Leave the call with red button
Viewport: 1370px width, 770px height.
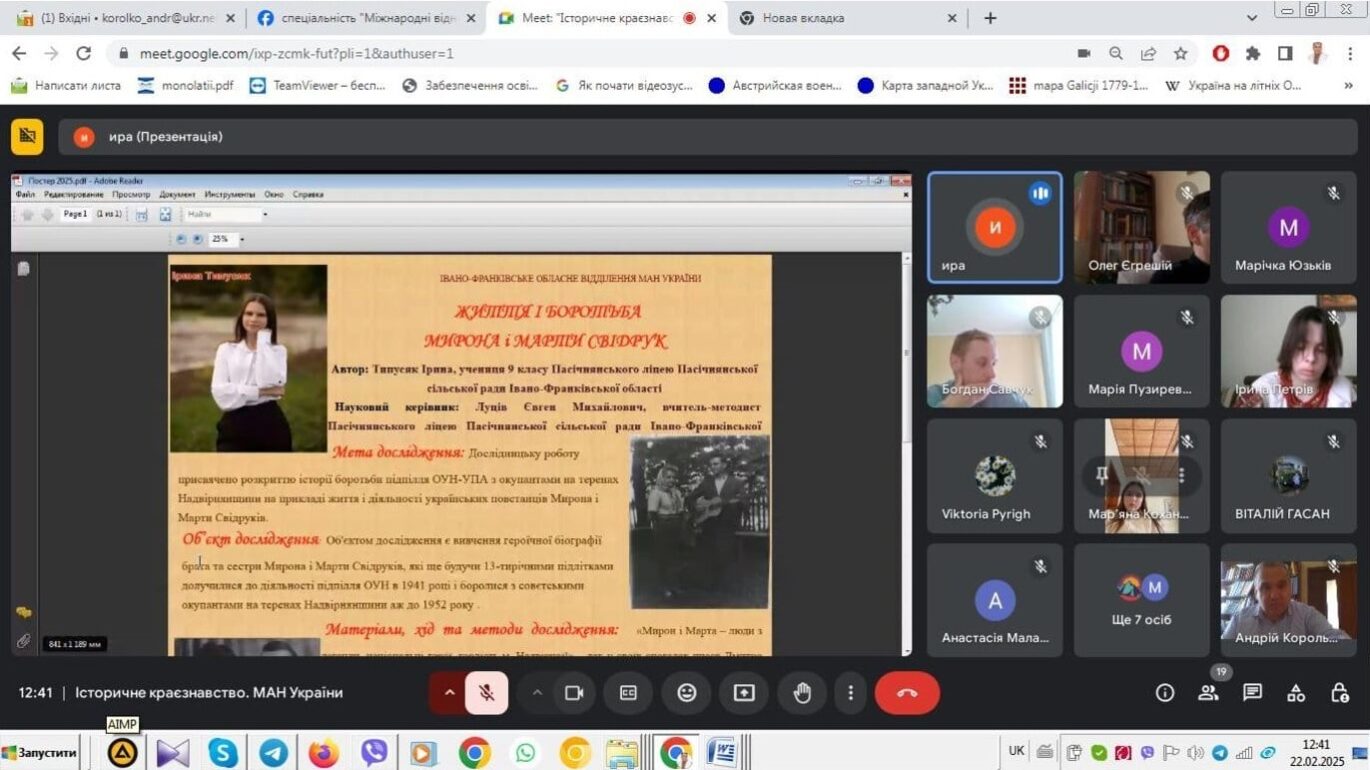(x=907, y=693)
